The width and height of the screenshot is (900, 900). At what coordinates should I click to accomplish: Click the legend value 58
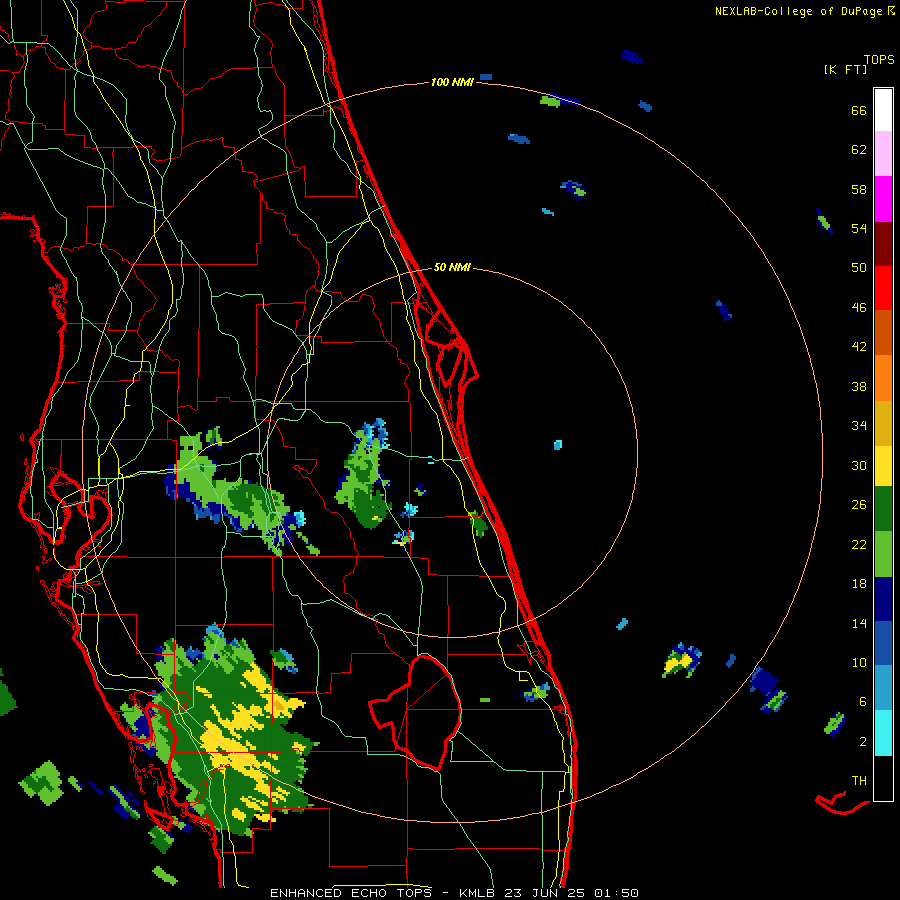859,189
